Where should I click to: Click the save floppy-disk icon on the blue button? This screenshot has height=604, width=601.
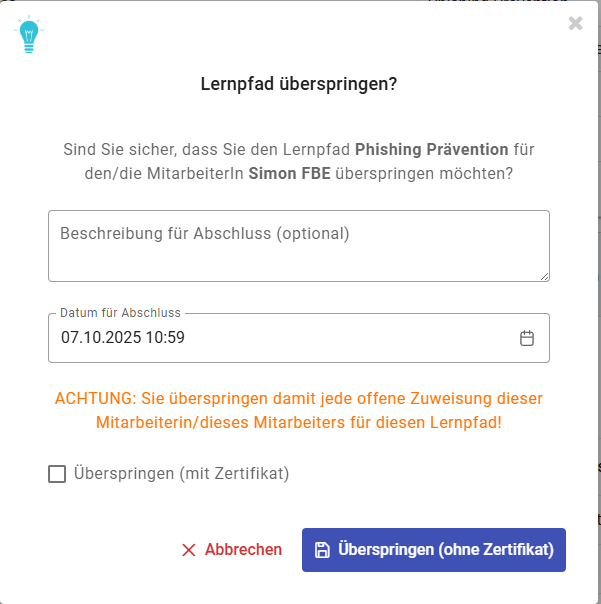(x=322, y=550)
